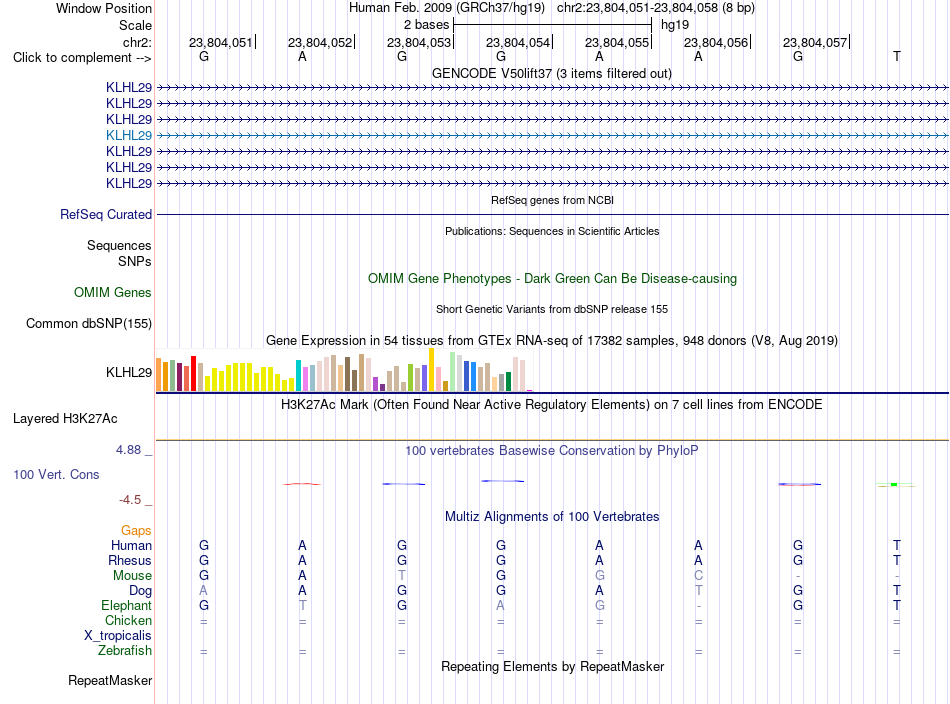Click the black KLHL29 GTEx expression label
Screen dimensions: 950x704
(x=129, y=373)
